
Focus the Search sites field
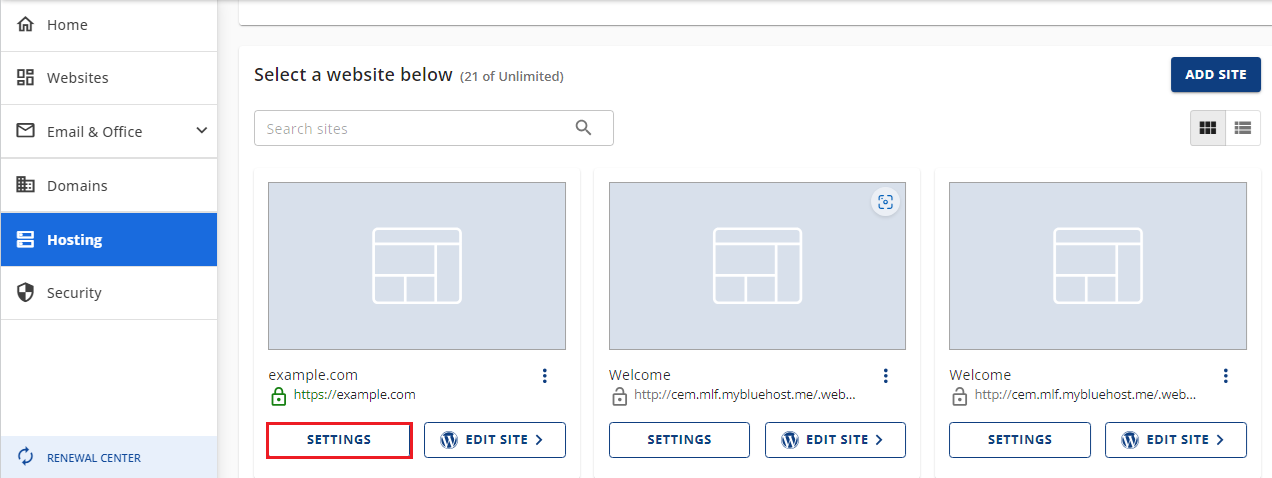coord(433,128)
